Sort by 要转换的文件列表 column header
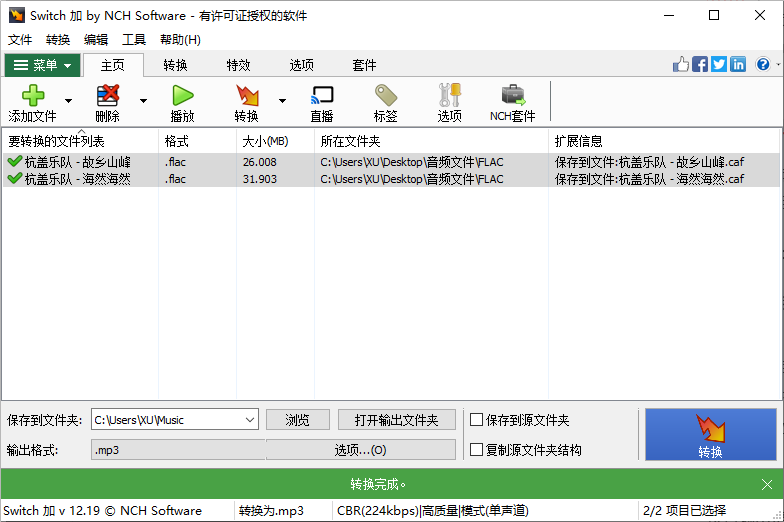The image size is (784, 522). (80, 141)
